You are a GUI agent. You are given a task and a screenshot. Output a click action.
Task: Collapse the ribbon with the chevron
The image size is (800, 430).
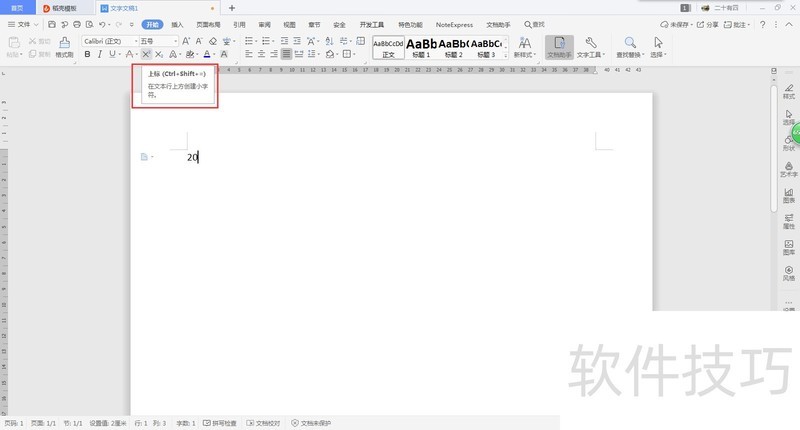789,24
